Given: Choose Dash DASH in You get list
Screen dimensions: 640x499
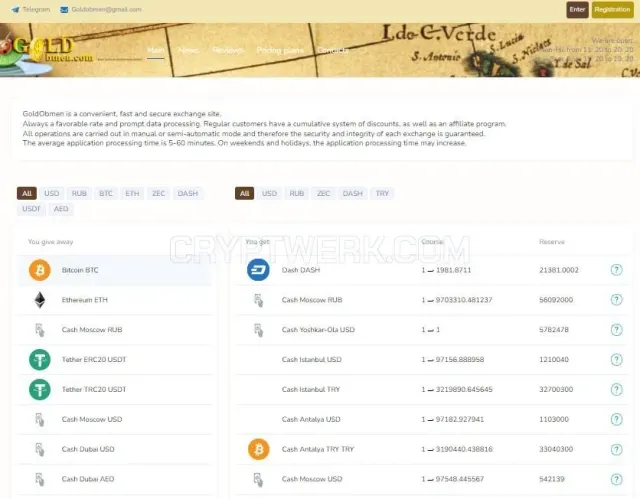Looking at the screenshot, I should (301, 270).
